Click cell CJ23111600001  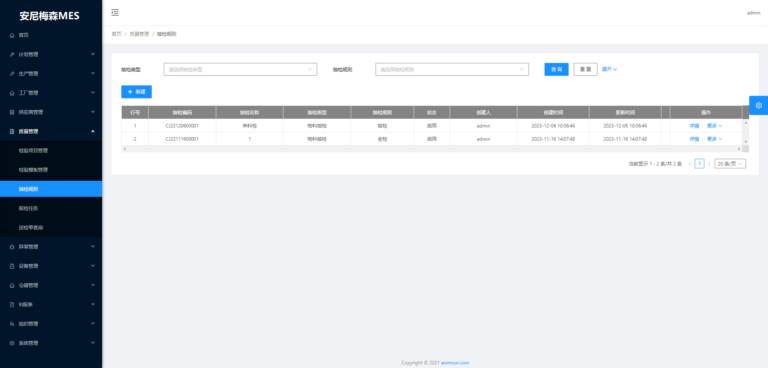tap(182, 139)
